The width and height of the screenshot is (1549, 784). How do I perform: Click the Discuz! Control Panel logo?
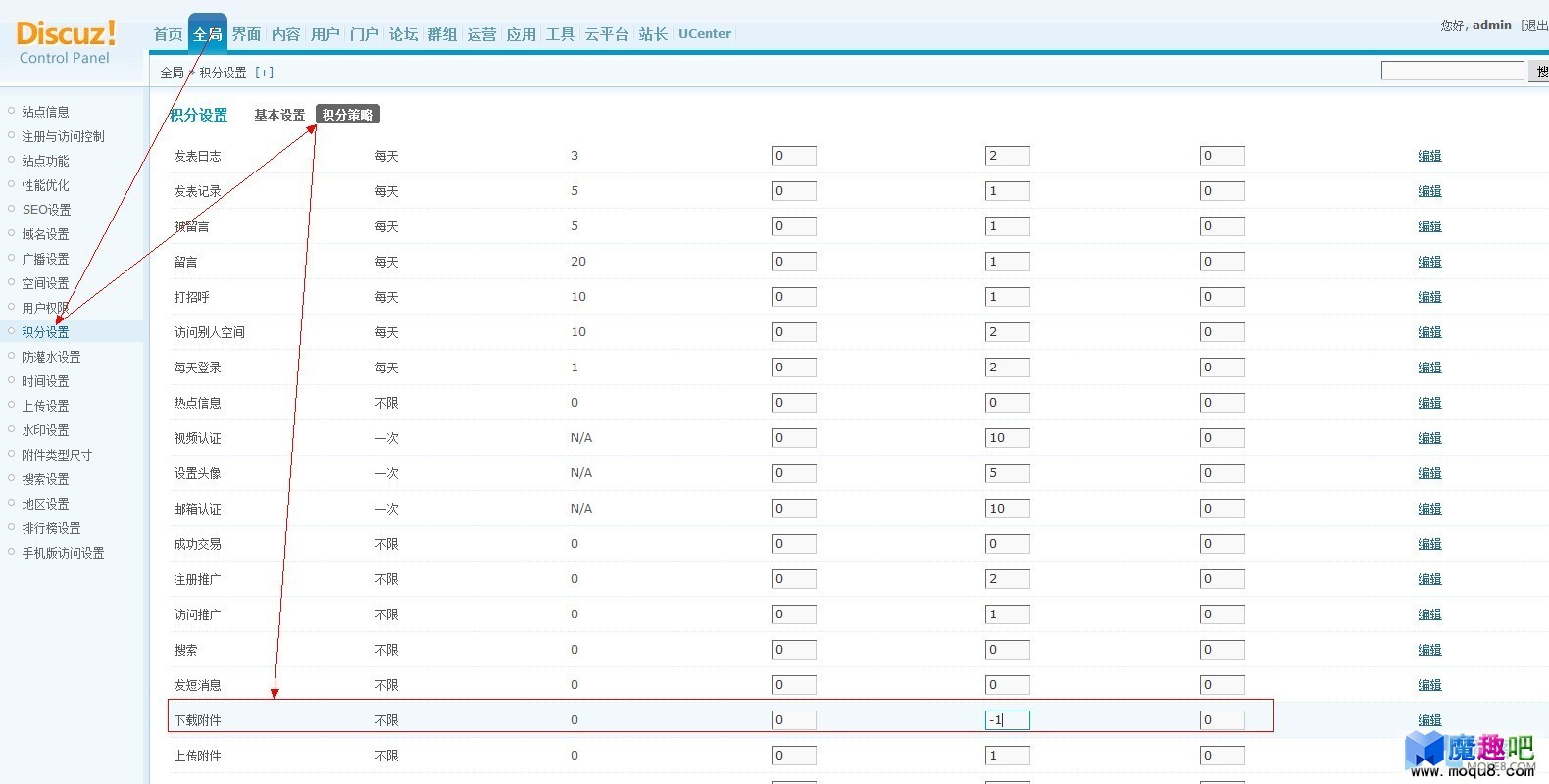[x=66, y=42]
